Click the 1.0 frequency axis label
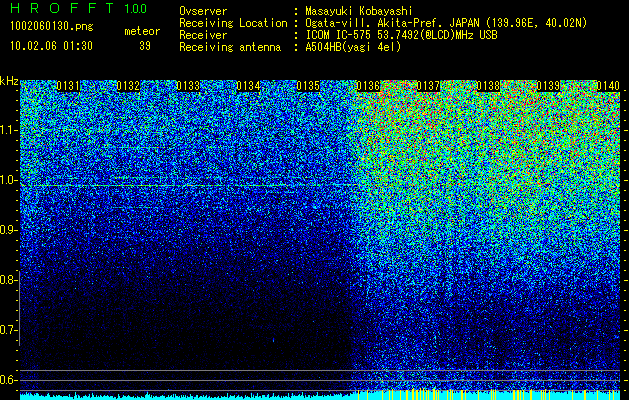This screenshot has height=400, width=629. click(x=7, y=180)
